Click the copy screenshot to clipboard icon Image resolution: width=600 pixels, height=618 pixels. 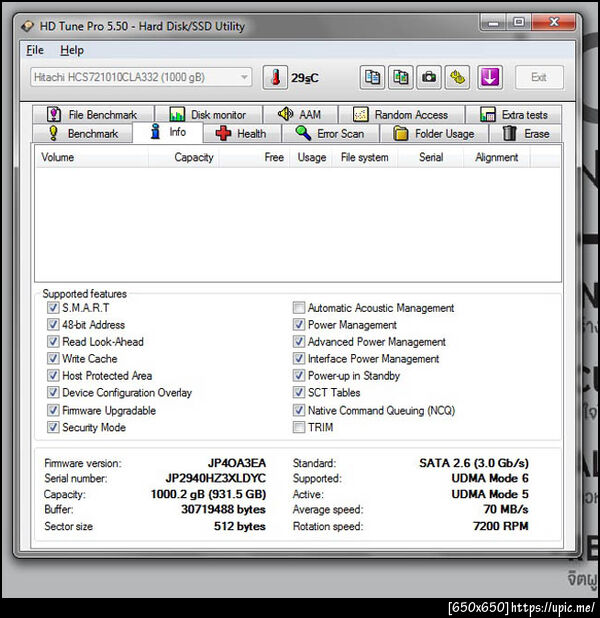pyautogui.click(x=401, y=77)
